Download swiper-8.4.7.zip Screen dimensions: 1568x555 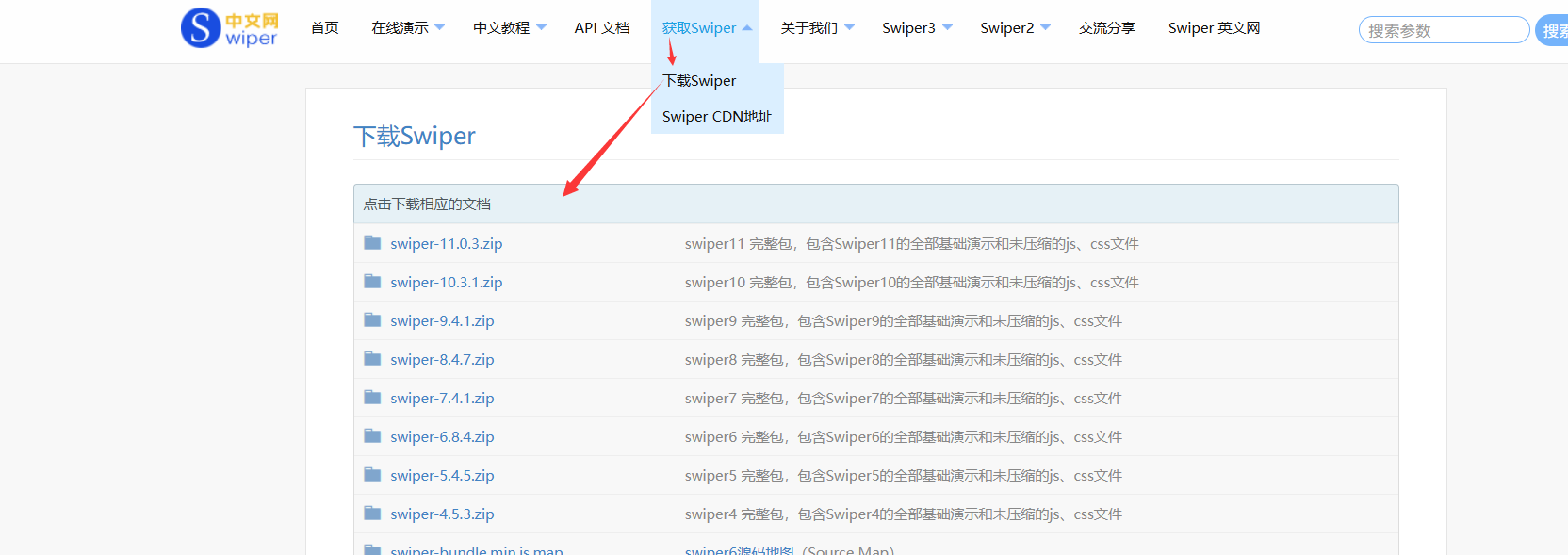click(442, 360)
